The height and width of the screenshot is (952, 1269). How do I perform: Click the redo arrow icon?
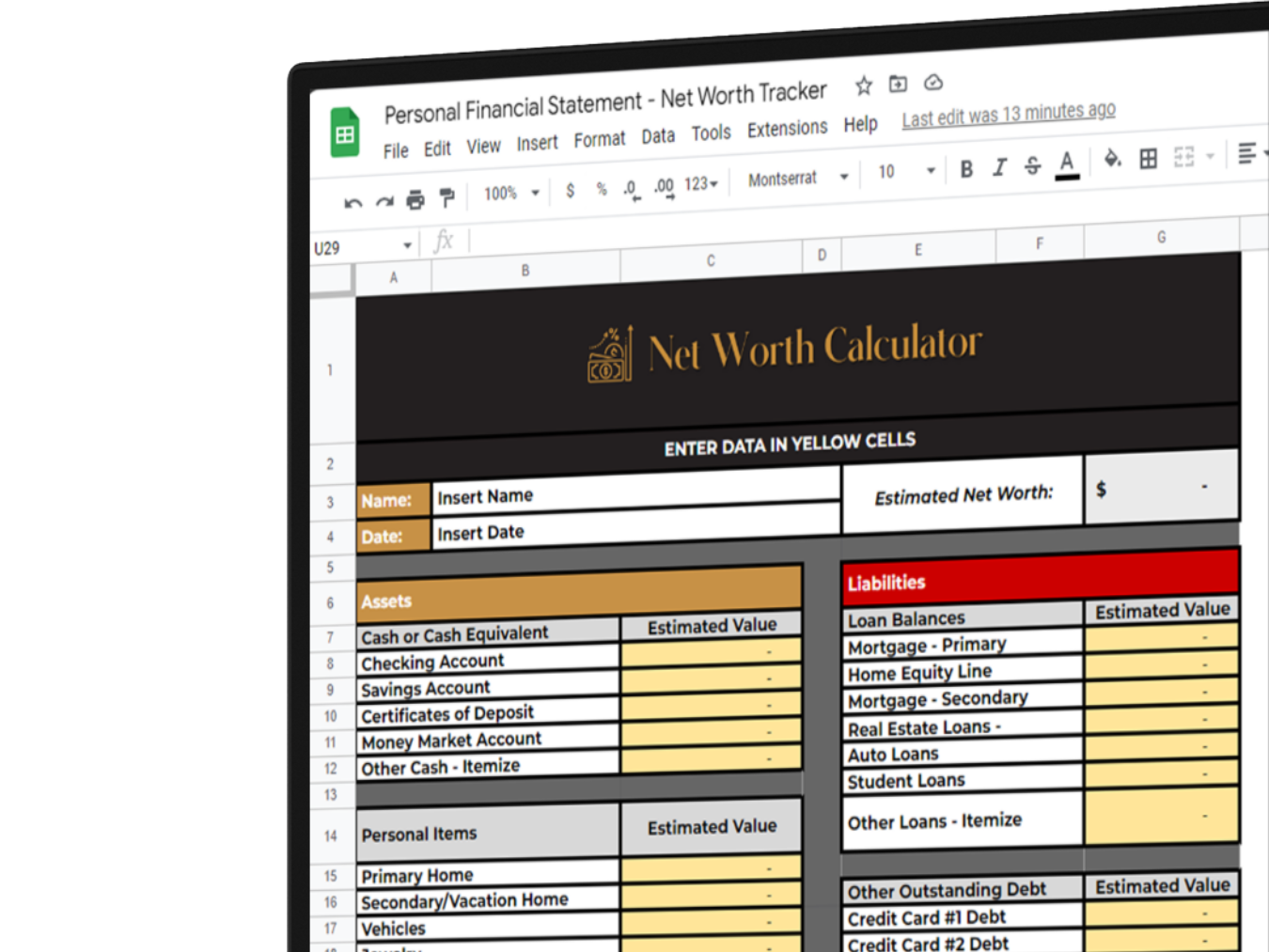pyautogui.click(x=384, y=202)
